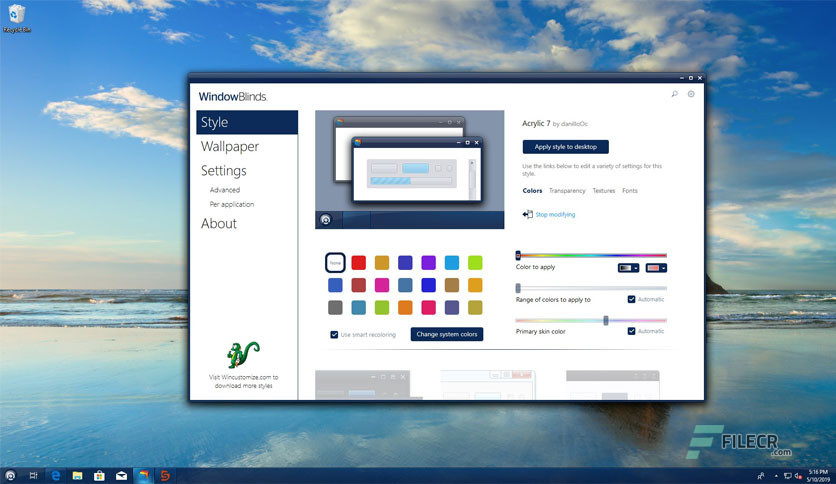Image resolution: width=836 pixels, height=484 pixels.
Task: Switch to the Textures tab
Action: 604,191
